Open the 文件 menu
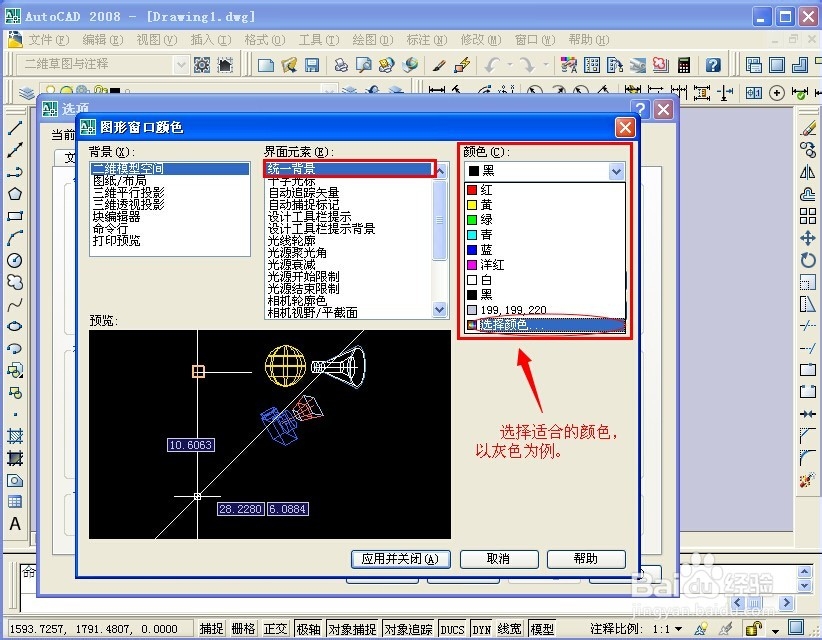The height and width of the screenshot is (640, 822). tap(48, 40)
